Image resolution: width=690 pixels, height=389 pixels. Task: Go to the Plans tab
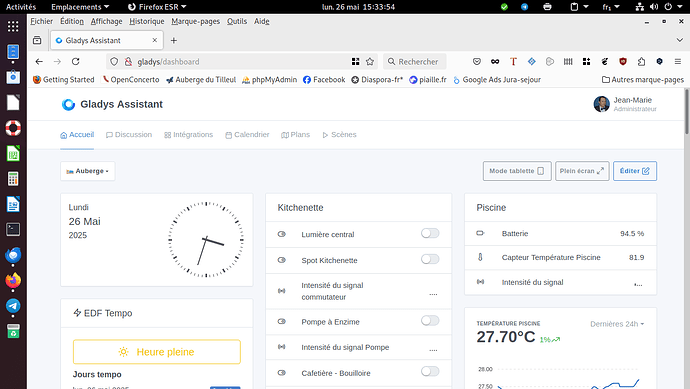pyautogui.click(x=295, y=135)
